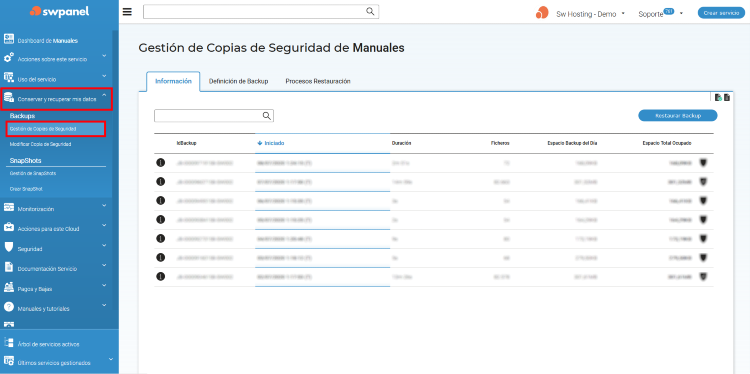Click the orange SW Hosting avatar icon
The image size is (750, 374).
(x=542, y=13)
